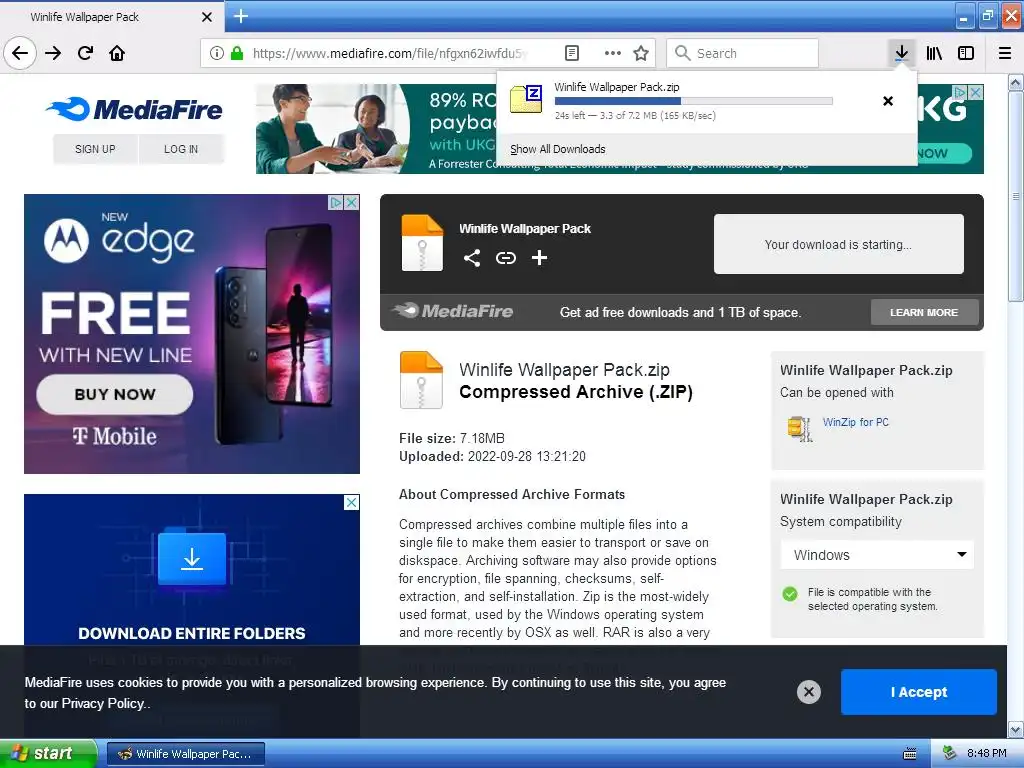Click the Uploaded 2022-09-28 13:21:20 text
The image size is (1024, 768).
[492, 456]
